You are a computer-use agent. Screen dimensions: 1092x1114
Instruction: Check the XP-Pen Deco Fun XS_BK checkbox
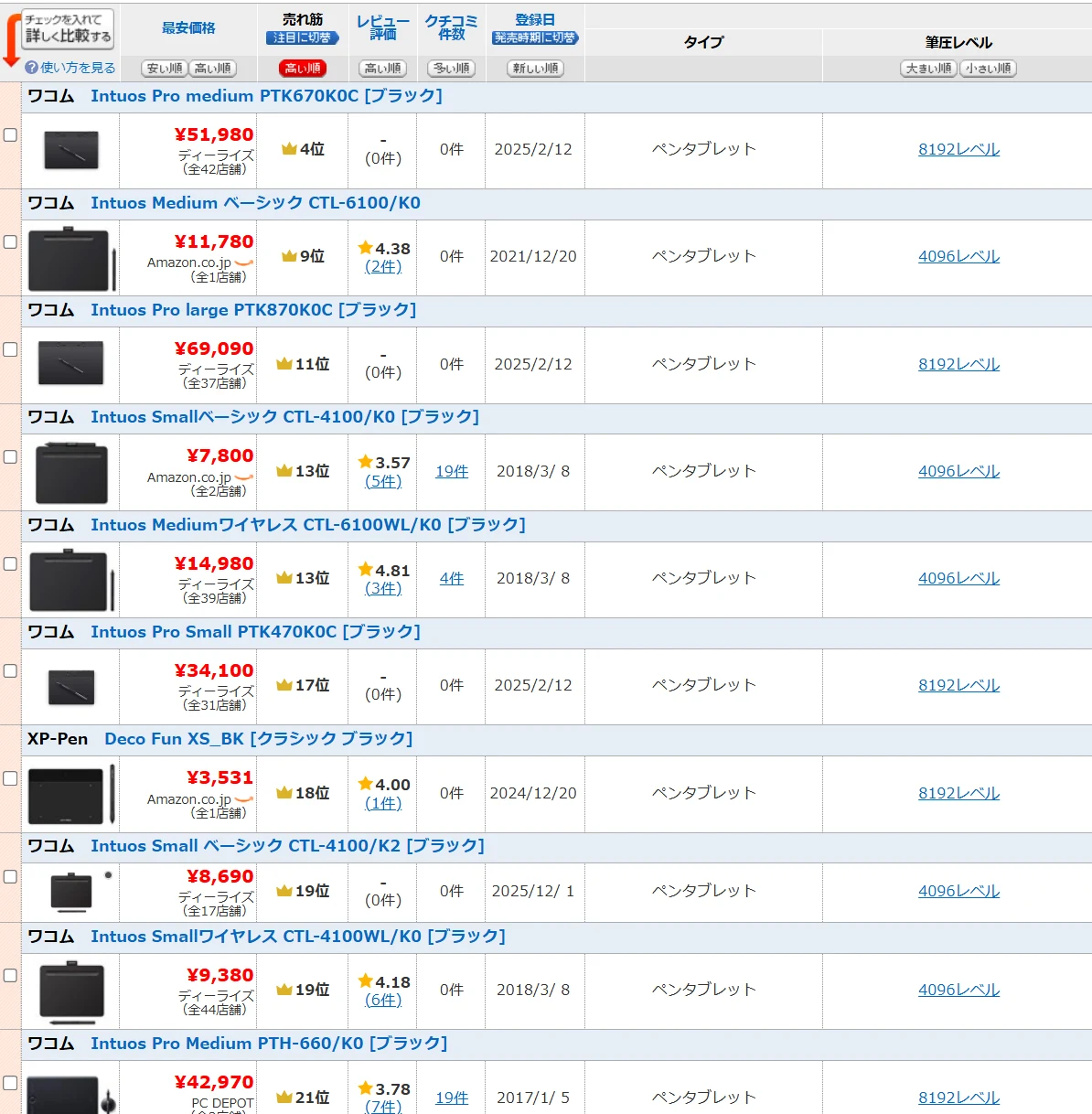[10, 778]
